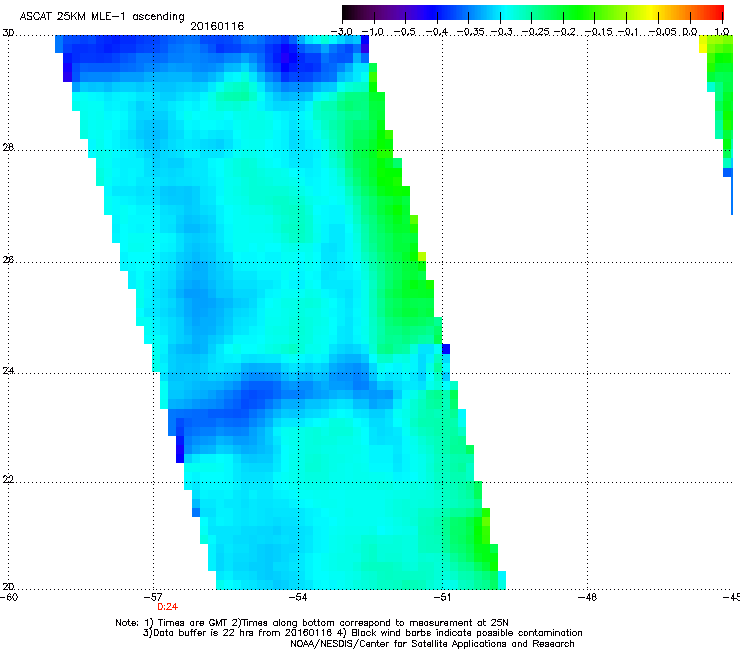This screenshot has height=650, width=740.
Task: Select the "-0.35" color scale label
Action: (471, 32)
